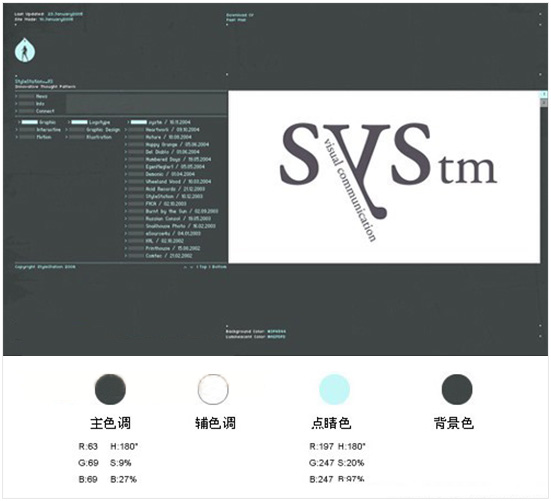The image size is (551, 501).
Task: Select the Logotype subcategory
Action: (99, 122)
